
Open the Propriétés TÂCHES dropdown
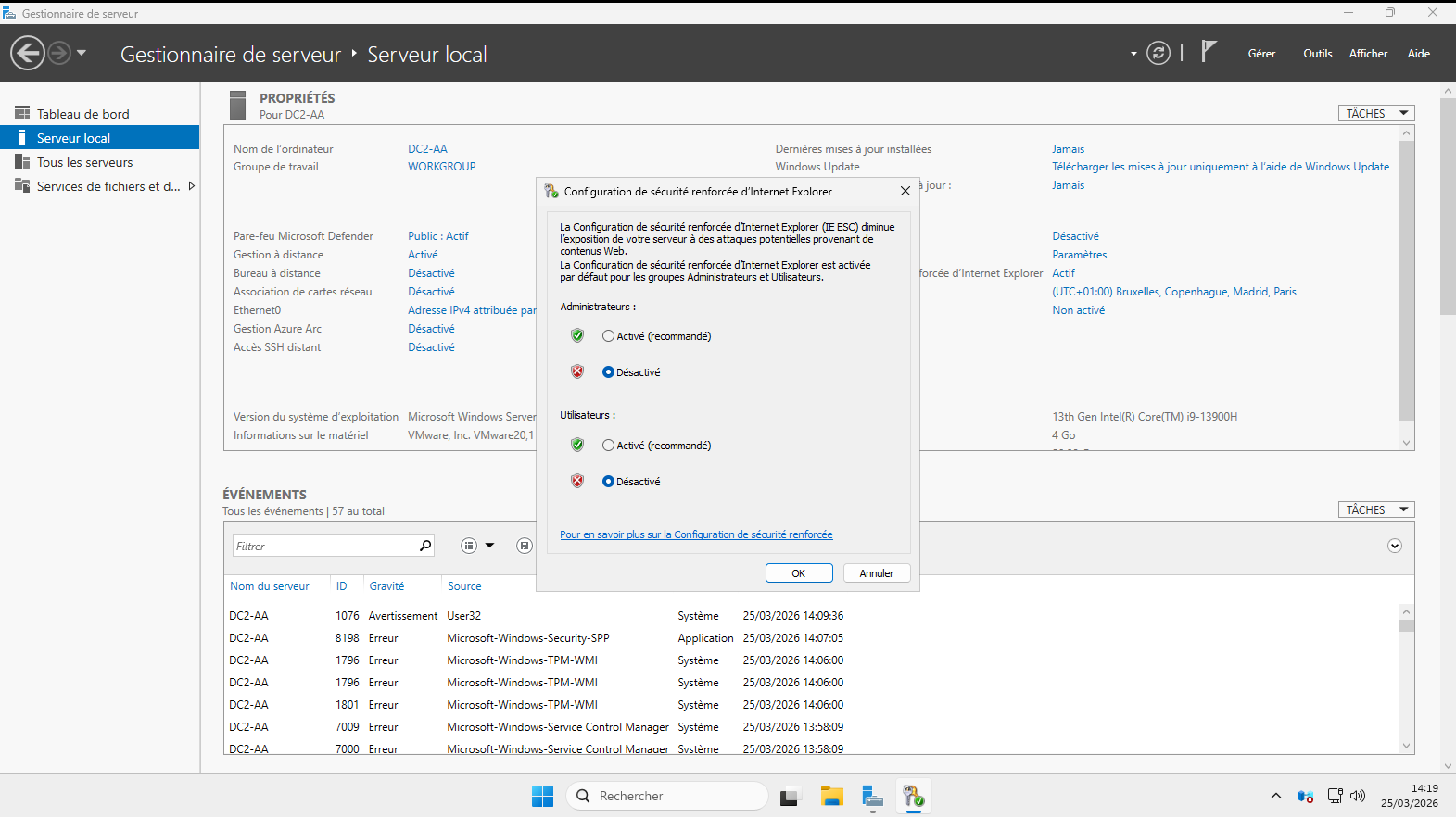pos(1376,113)
